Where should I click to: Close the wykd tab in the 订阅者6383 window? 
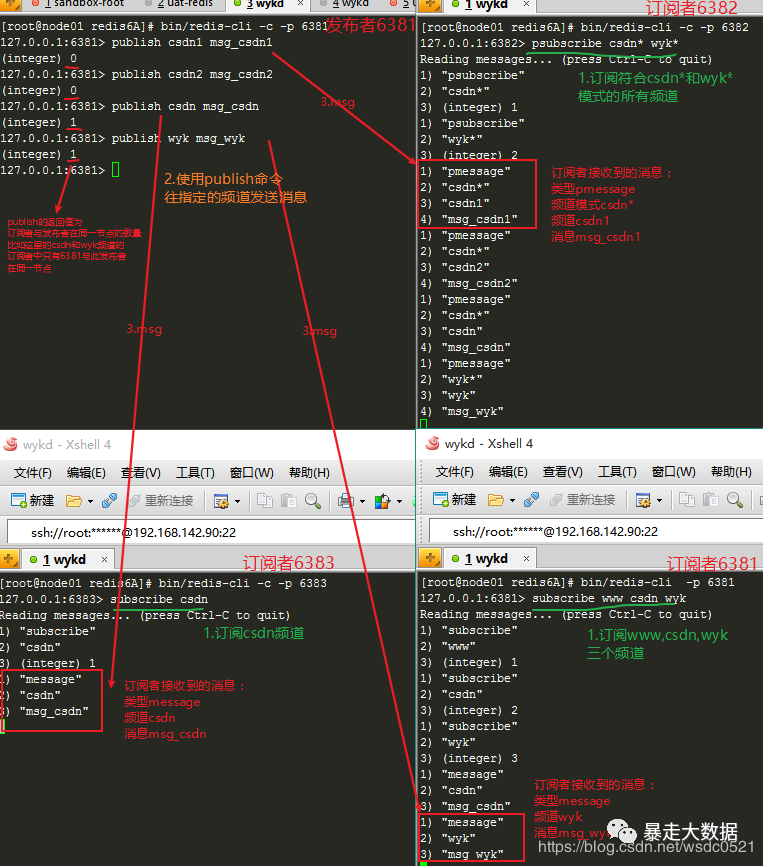pyautogui.click(x=104, y=558)
